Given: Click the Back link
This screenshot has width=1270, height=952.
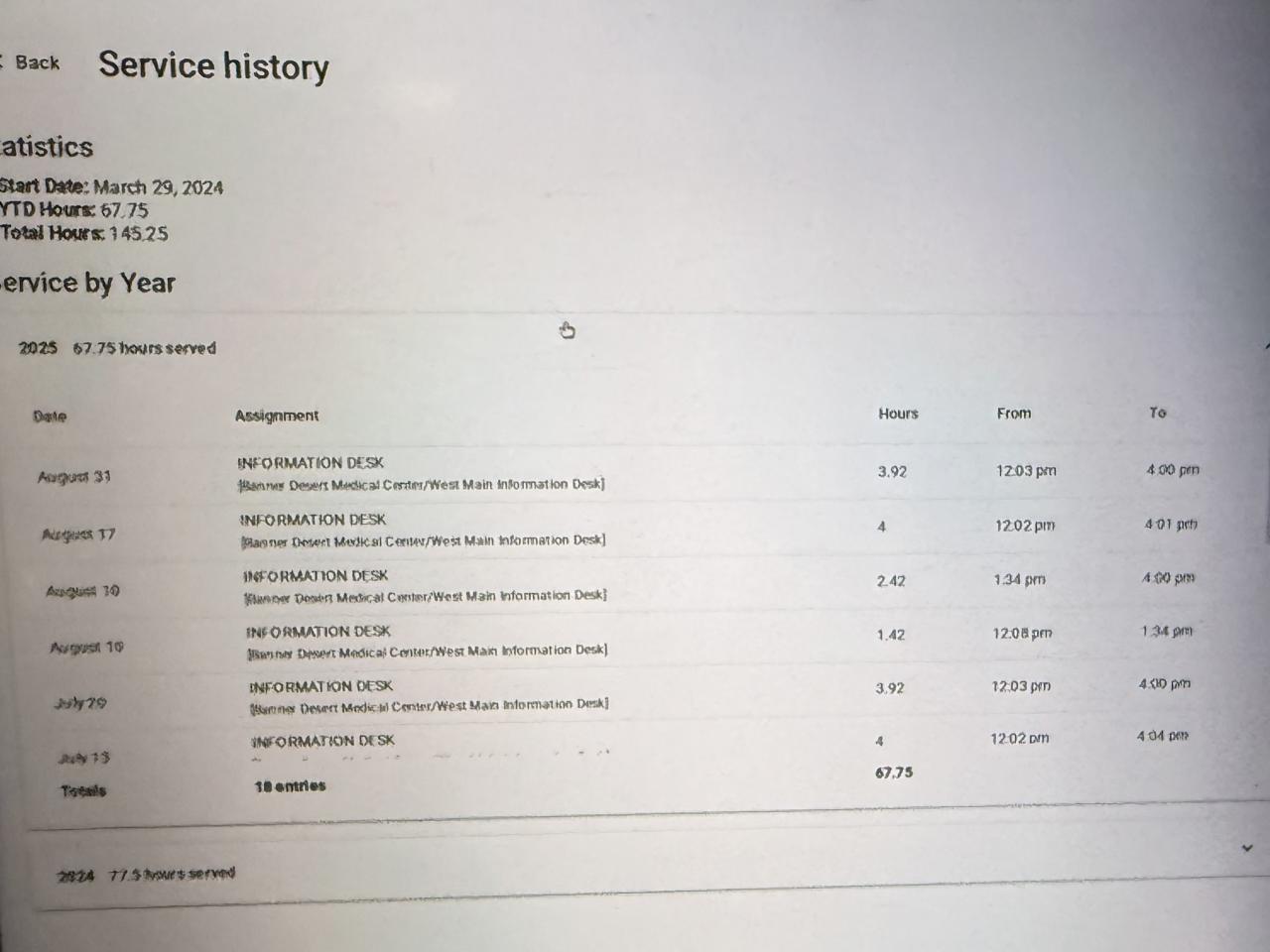Looking at the screenshot, I should coord(36,62).
